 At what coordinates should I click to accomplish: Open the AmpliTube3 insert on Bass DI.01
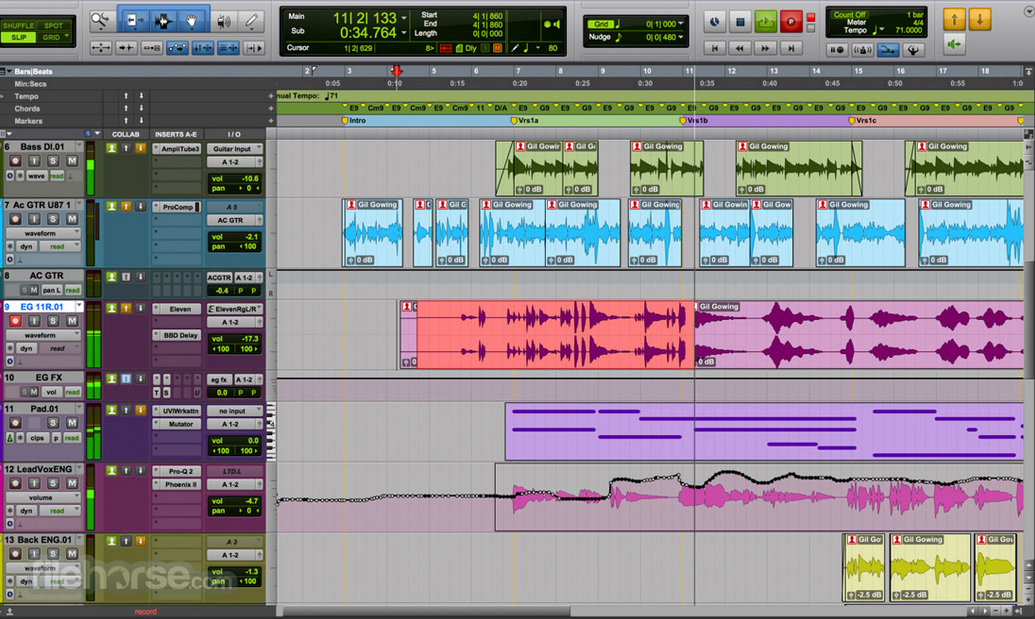[181, 149]
